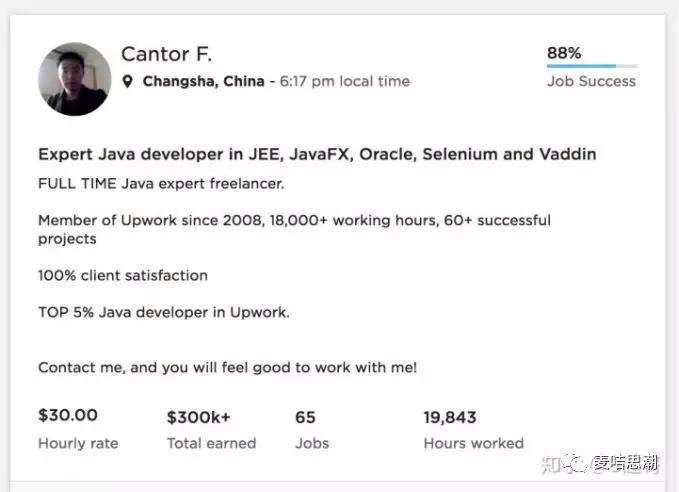679x492 pixels.
Task: Click the Job Success label
Action: click(x=591, y=82)
